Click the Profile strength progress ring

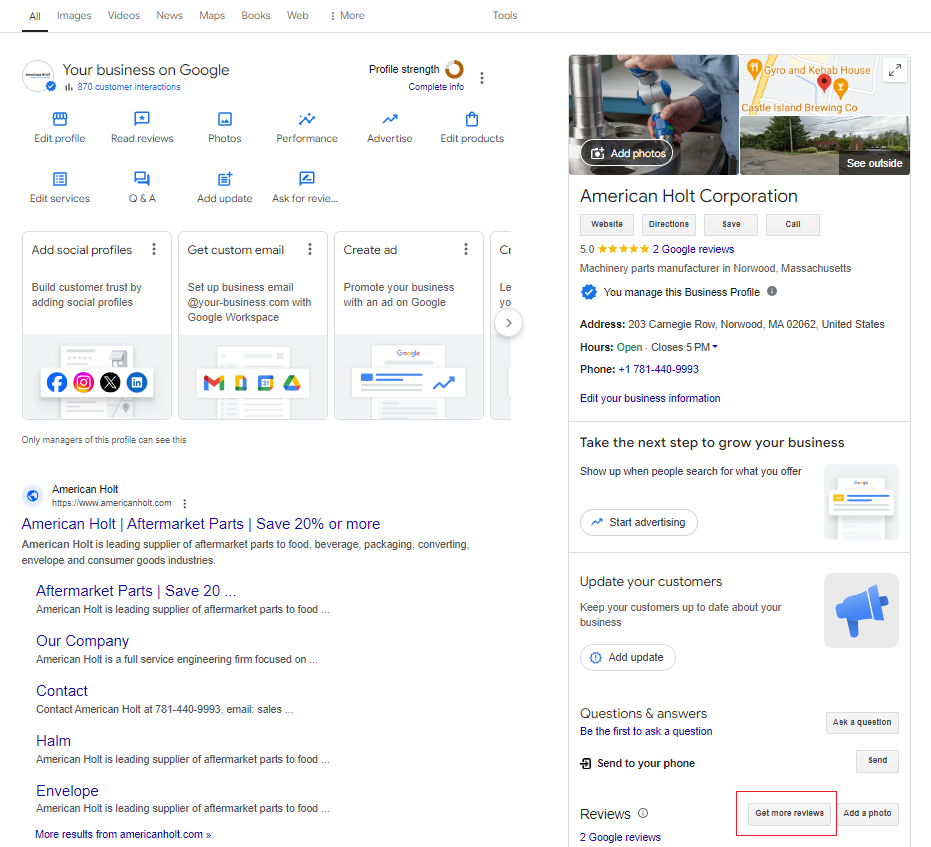(x=455, y=69)
